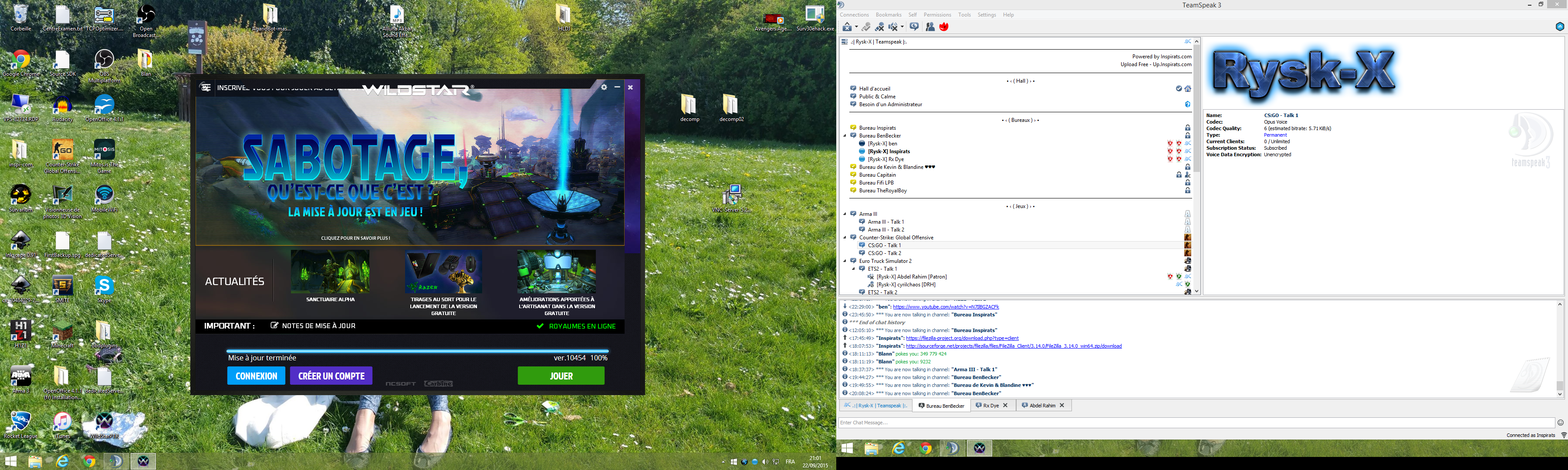Click the red Overwolf flame toolbar icon
This screenshot has width=1568, height=470.
click(944, 27)
